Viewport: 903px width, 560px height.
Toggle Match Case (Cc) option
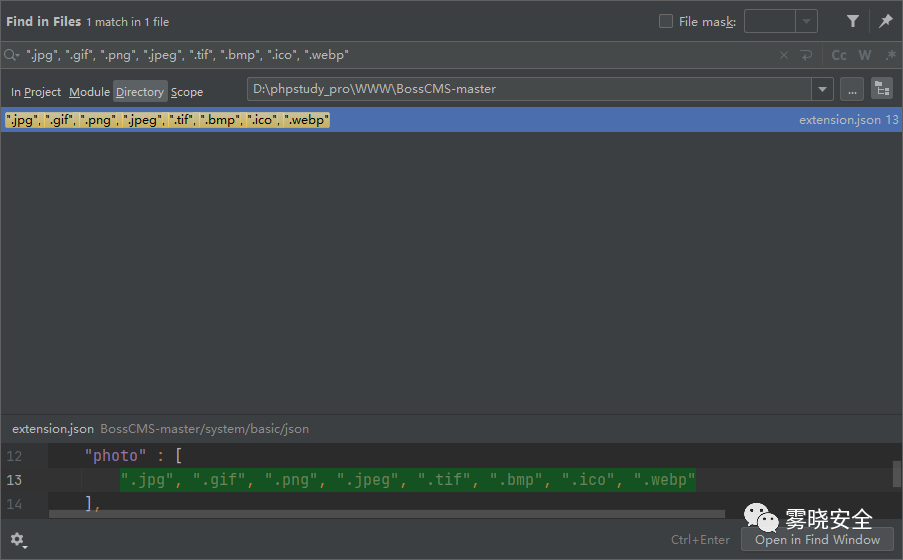point(839,55)
